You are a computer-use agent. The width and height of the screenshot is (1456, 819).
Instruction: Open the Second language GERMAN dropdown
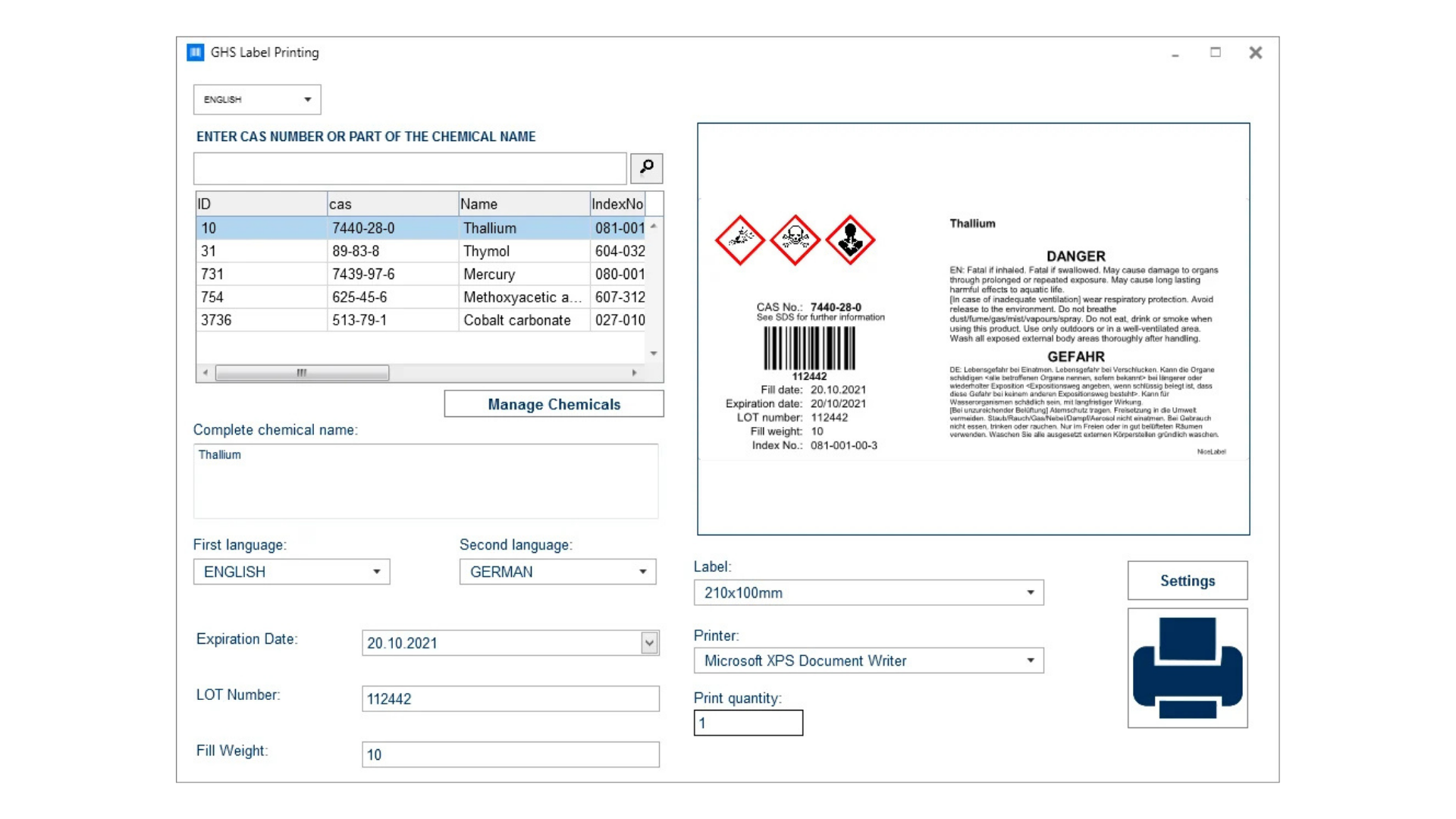(558, 572)
